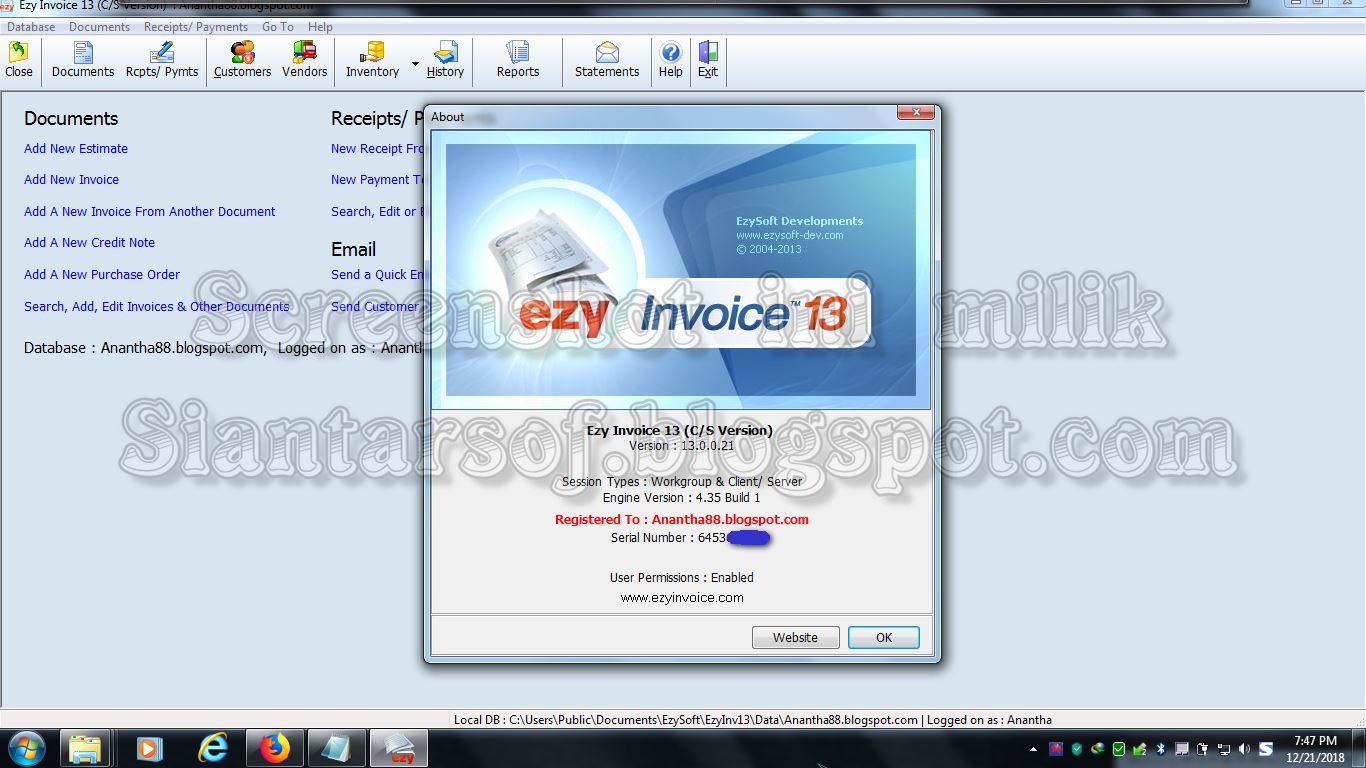Open Windows Media Player from taskbar

pyautogui.click(x=149, y=748)
